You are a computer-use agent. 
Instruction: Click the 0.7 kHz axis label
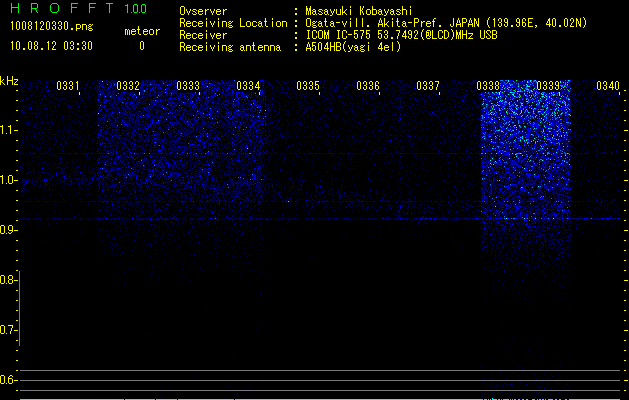[x=8, y=330]
